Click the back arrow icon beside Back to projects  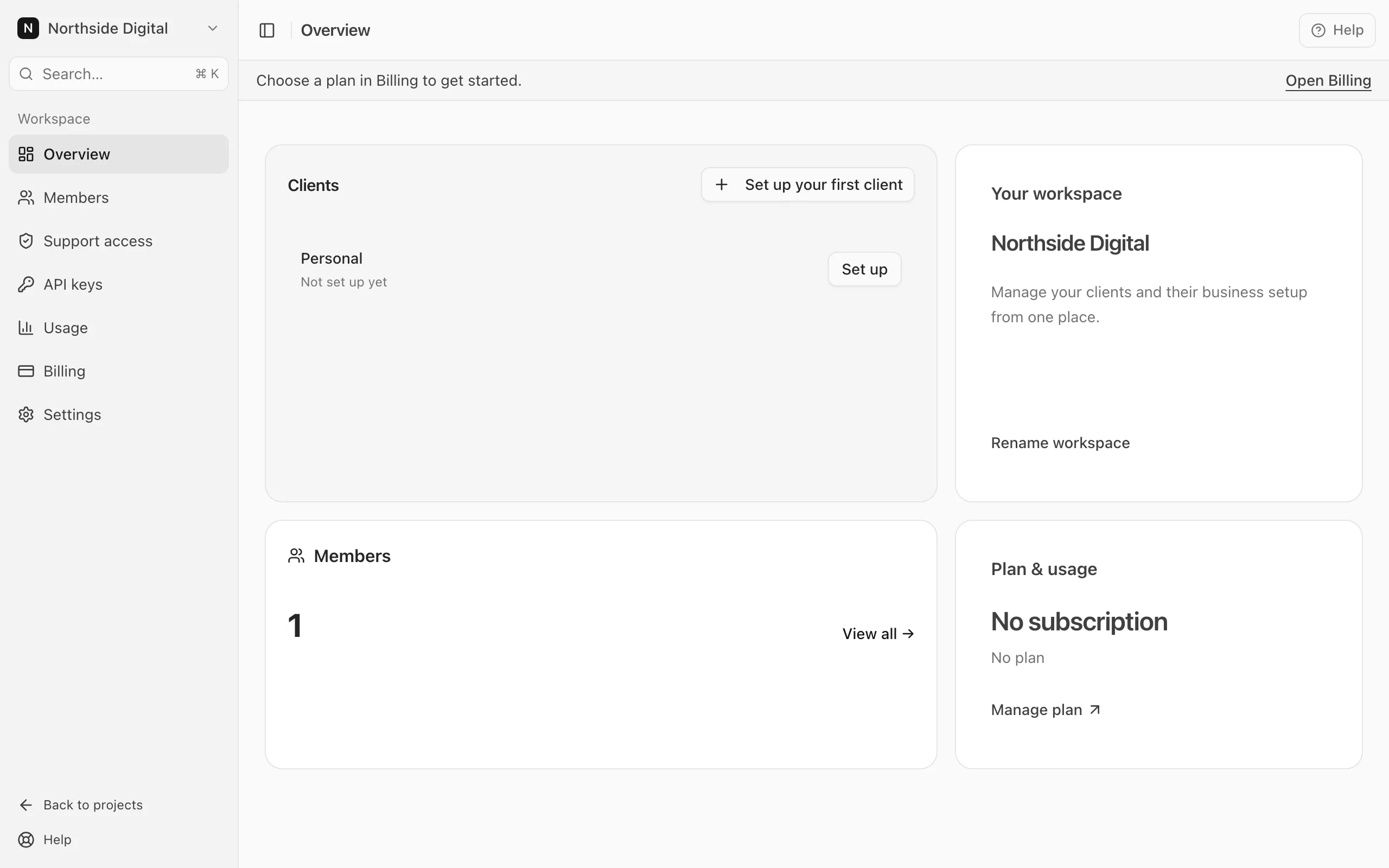coord(26,805)
